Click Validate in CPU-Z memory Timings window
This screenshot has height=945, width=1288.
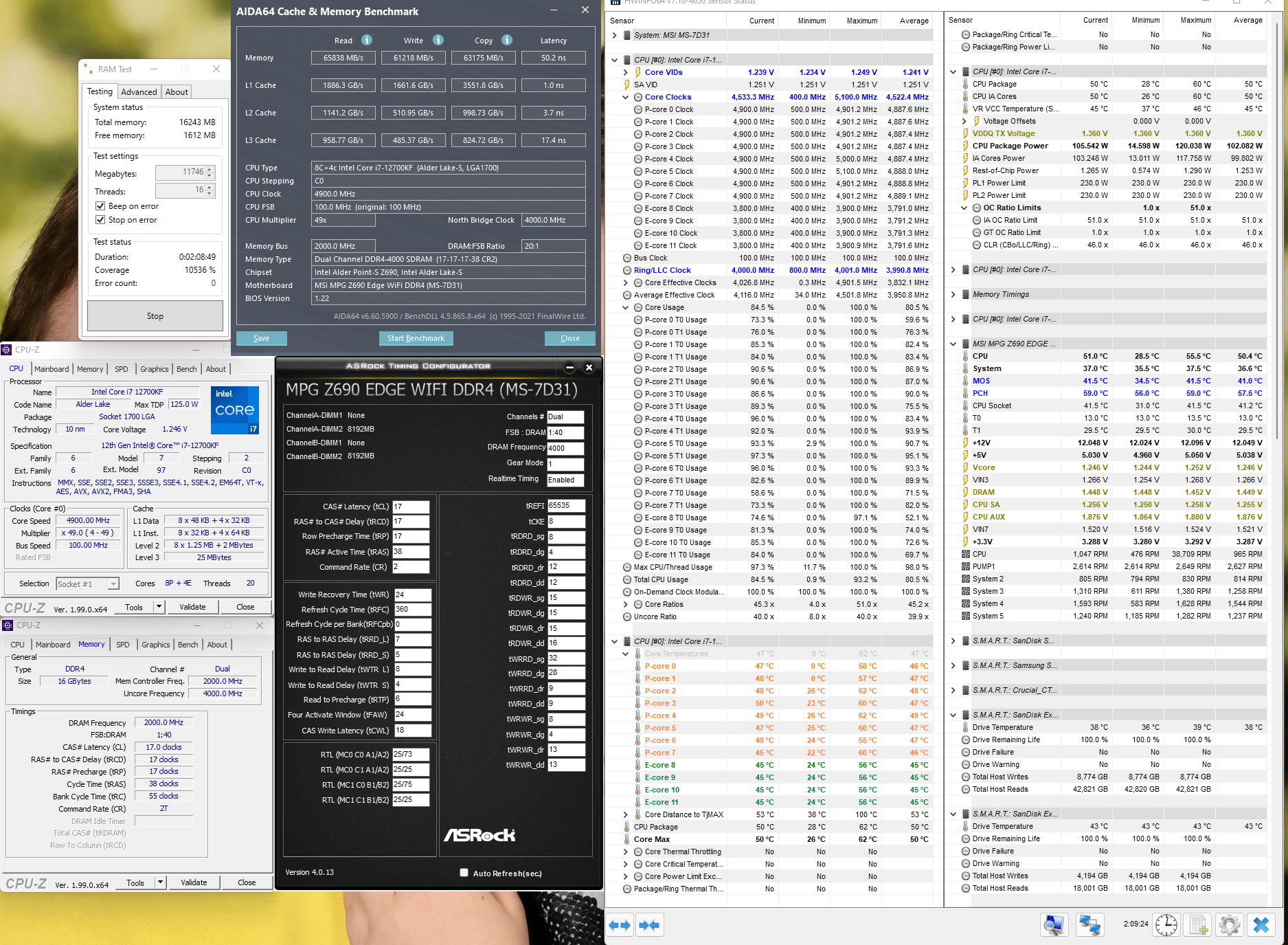click(194, 882)
